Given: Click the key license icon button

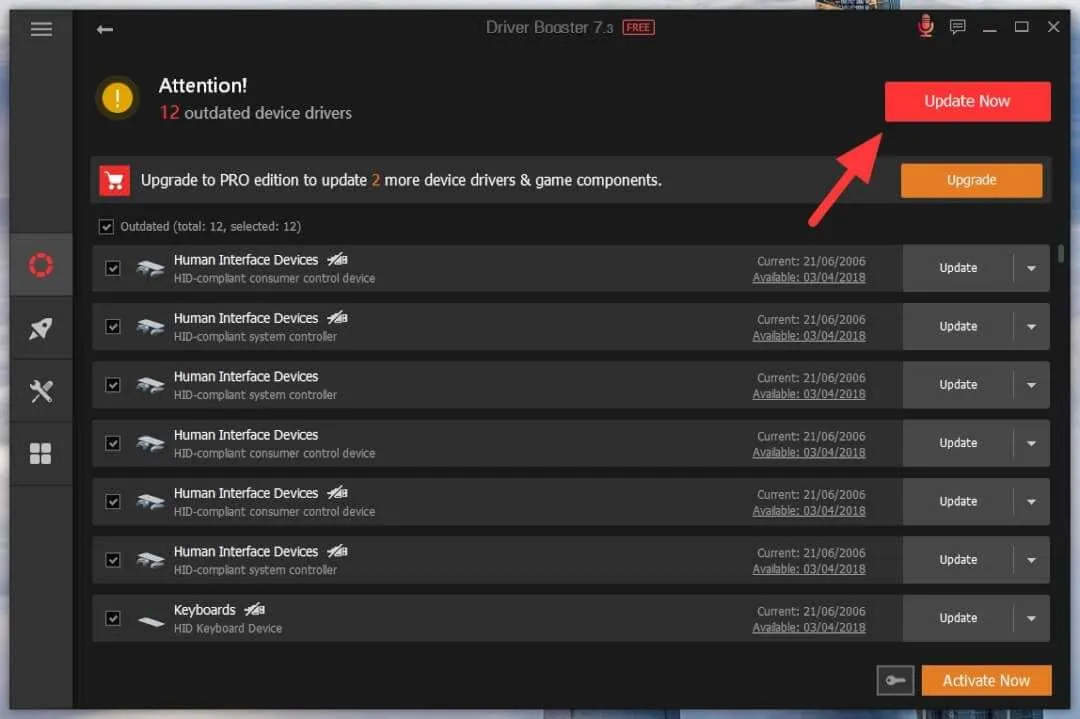Looking at the screenshot, I should tap(895, 680).
